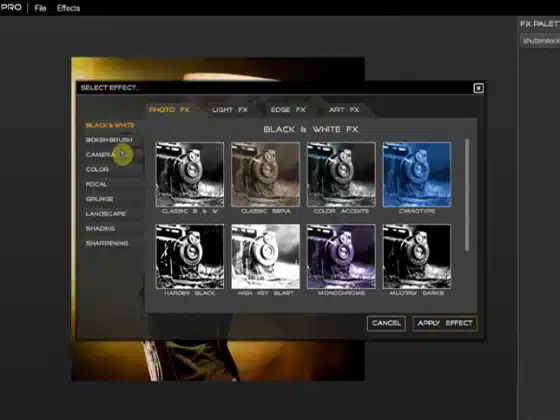Choose the Multiply Darks effect thumbnail
This screenshot has height=420, width=560.
click(417, 256)
